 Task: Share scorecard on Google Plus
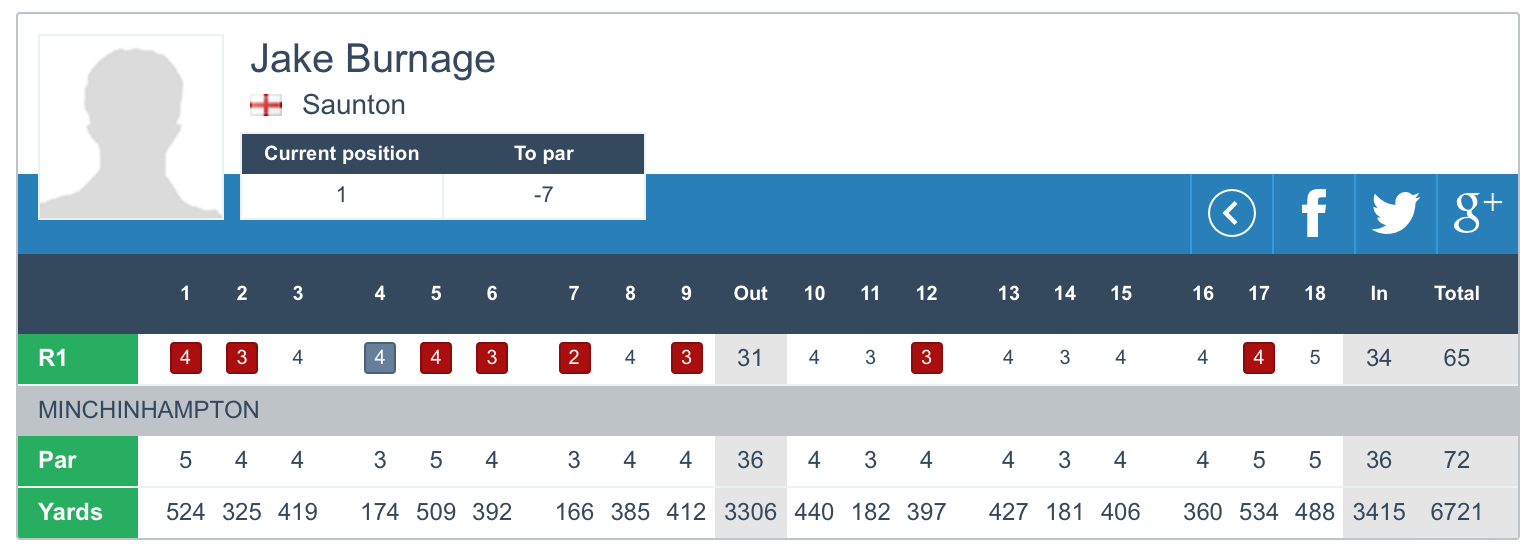[x=1477, y=213]
